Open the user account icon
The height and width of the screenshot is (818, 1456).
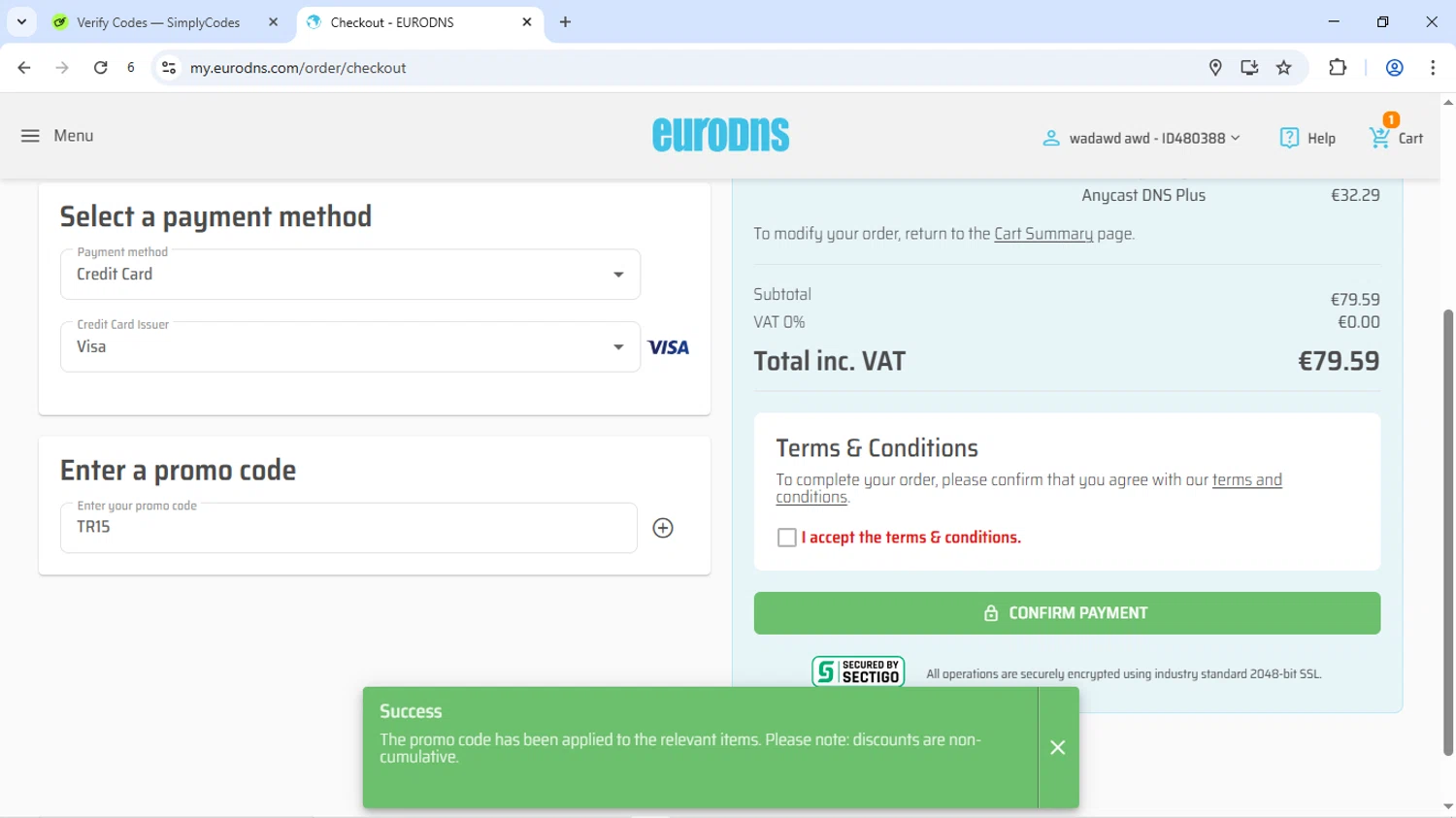pyautogui.click(x=1050, y=139)
